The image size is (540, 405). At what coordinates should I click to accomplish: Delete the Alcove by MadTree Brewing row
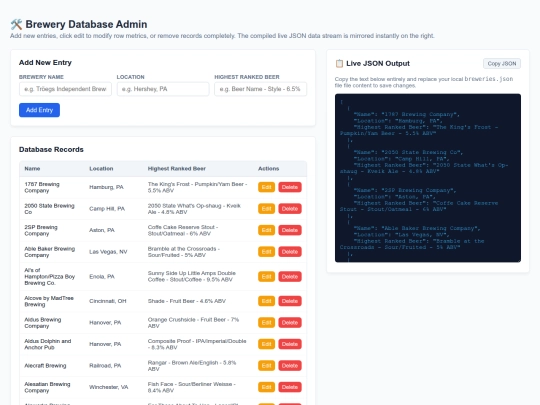[x=290, y=301]
